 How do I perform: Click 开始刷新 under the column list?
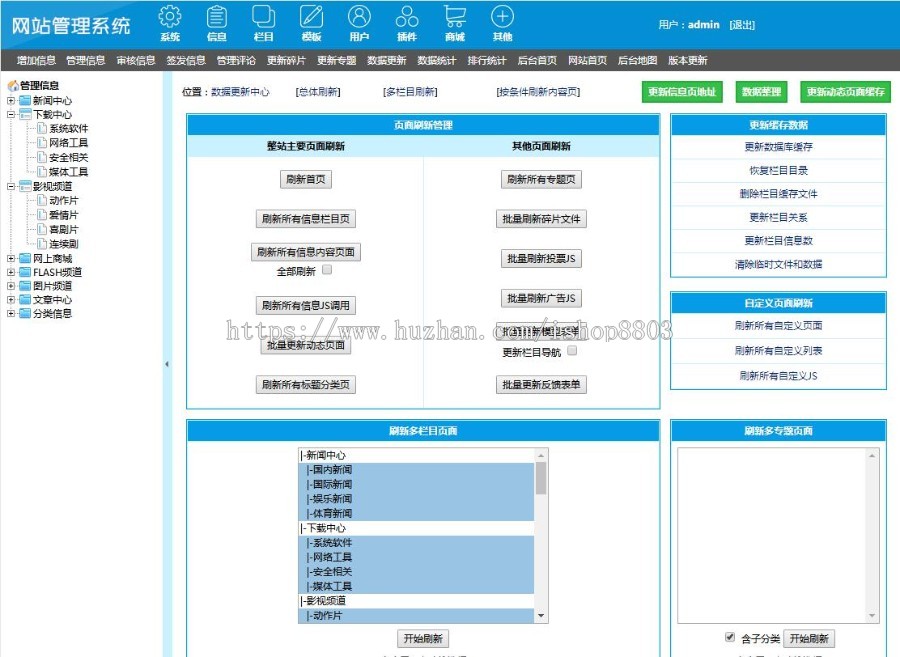coord(423,638)
